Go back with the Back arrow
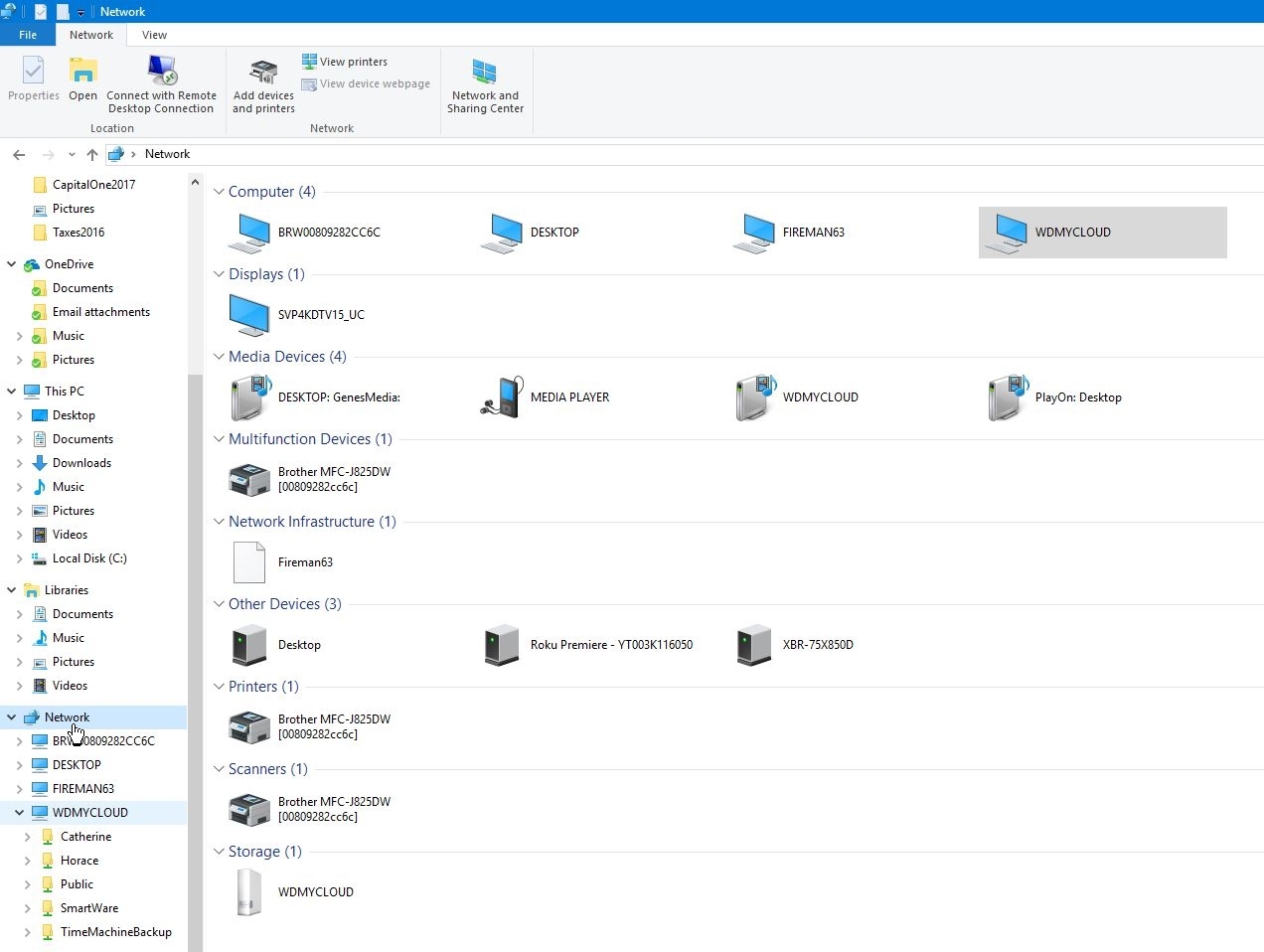1264x952 pixels. click(19, 154)
